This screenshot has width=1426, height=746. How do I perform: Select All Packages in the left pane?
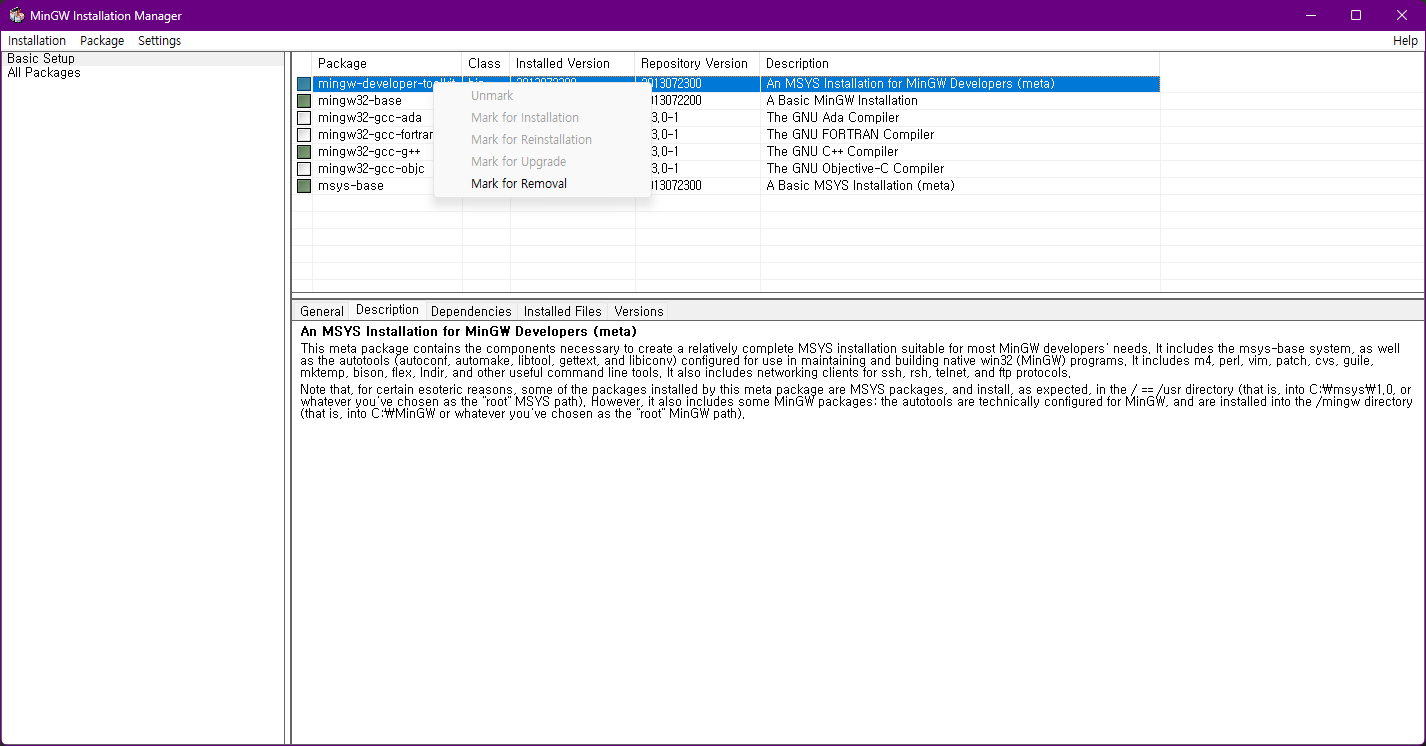44,73
